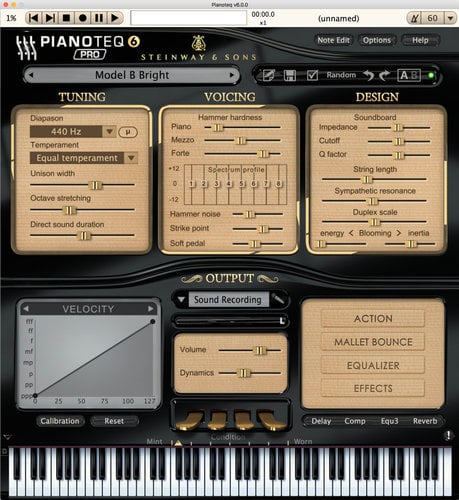Go to previous curve in Velocity panel
This screenshot has height=500, width=459.
click(26, 309)
